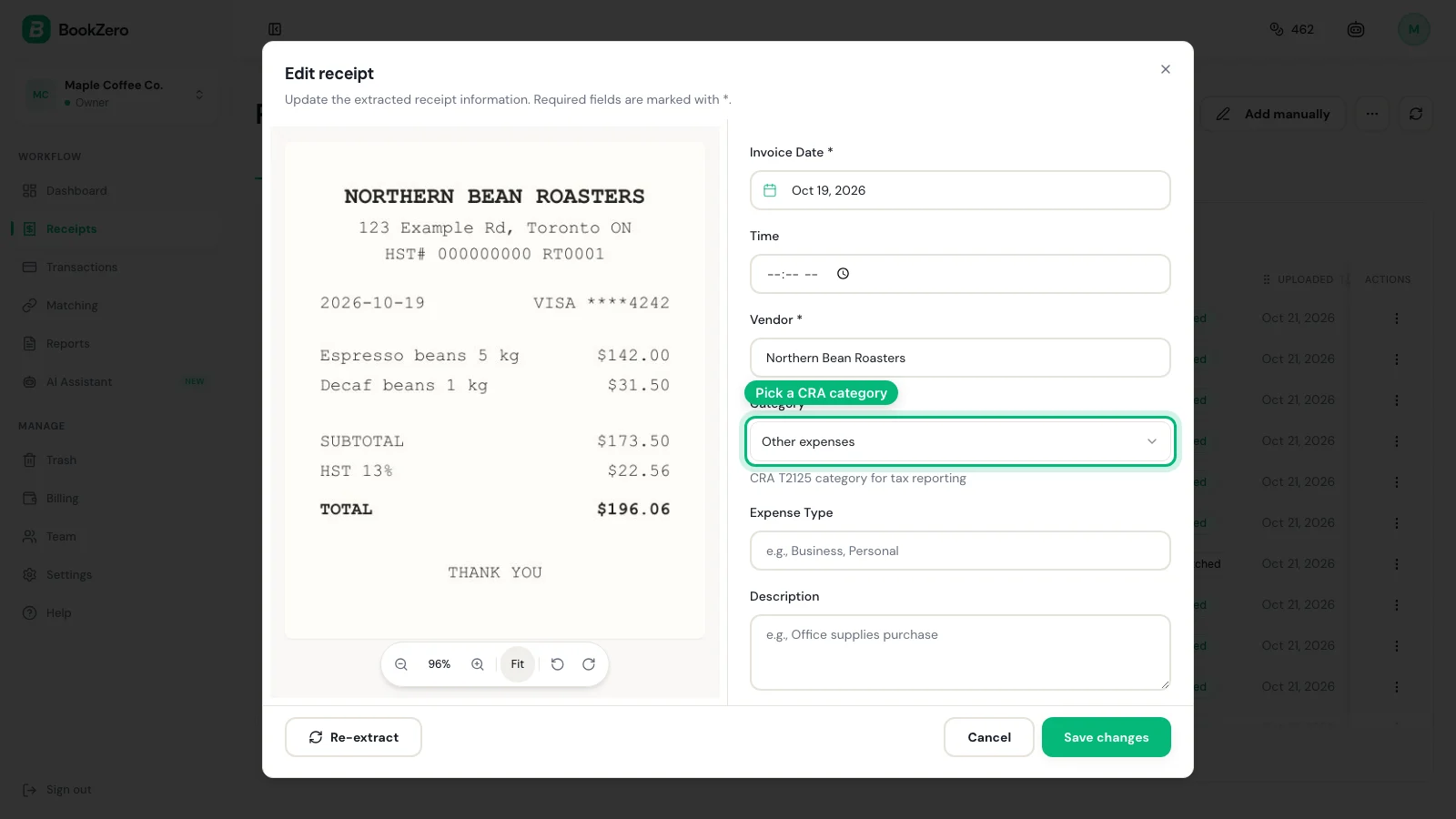Click the Team people sidebar icon
1456x819 pixels.
pyautogui.click(x=29, y=537)
